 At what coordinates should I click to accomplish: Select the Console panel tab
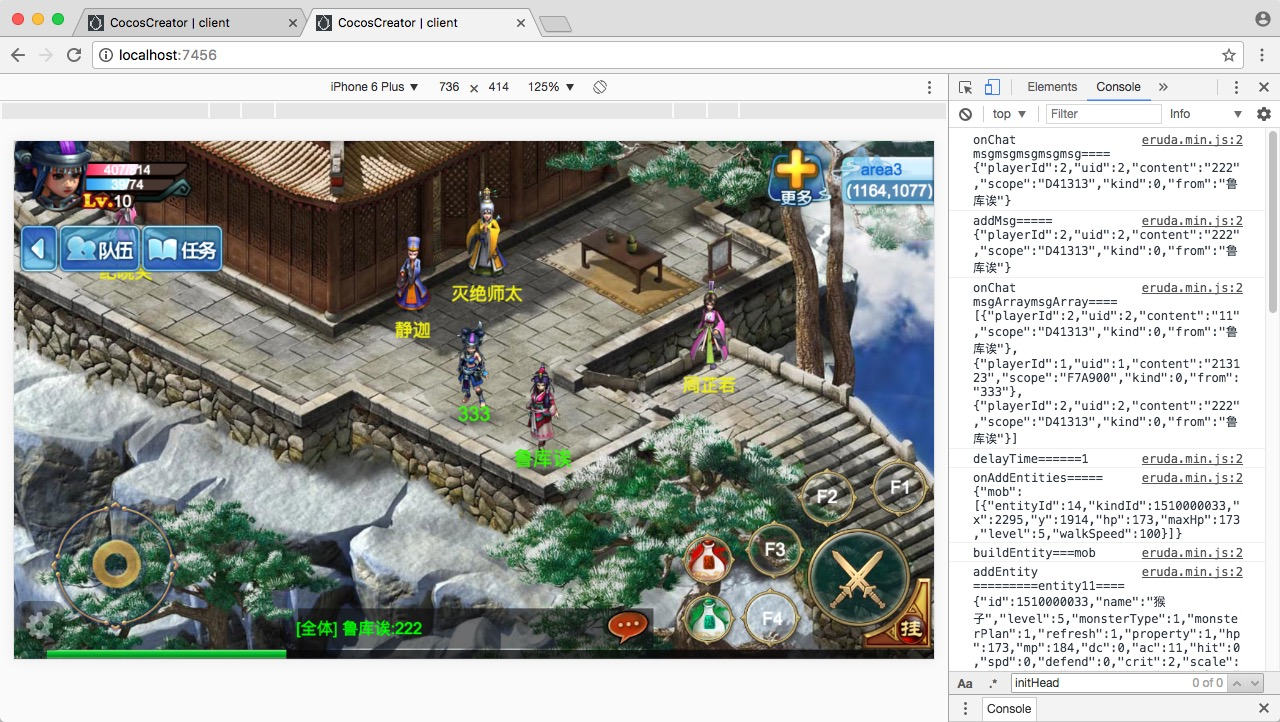click(1118, 87)
